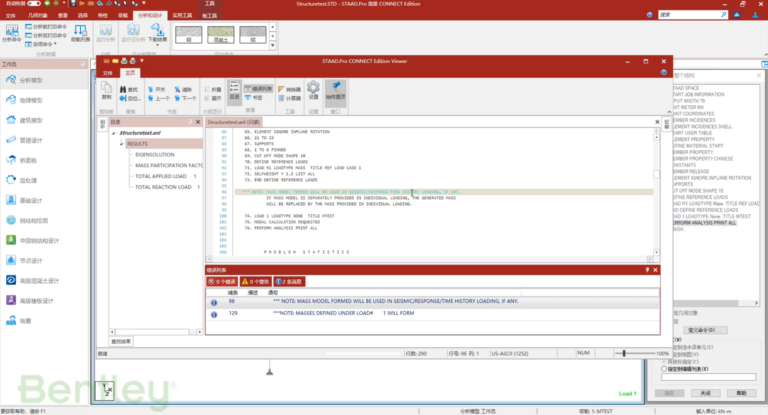Switch to 荷载 ribbon tab
This screenshot has width=768, height=415.
[x=122, y=15]
